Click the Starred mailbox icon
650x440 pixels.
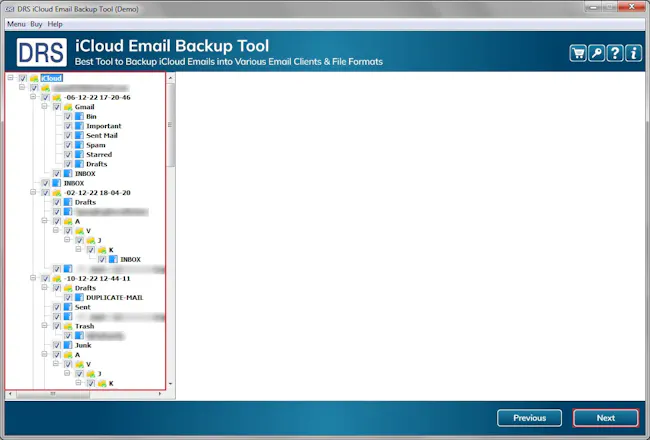click(79, 154)
